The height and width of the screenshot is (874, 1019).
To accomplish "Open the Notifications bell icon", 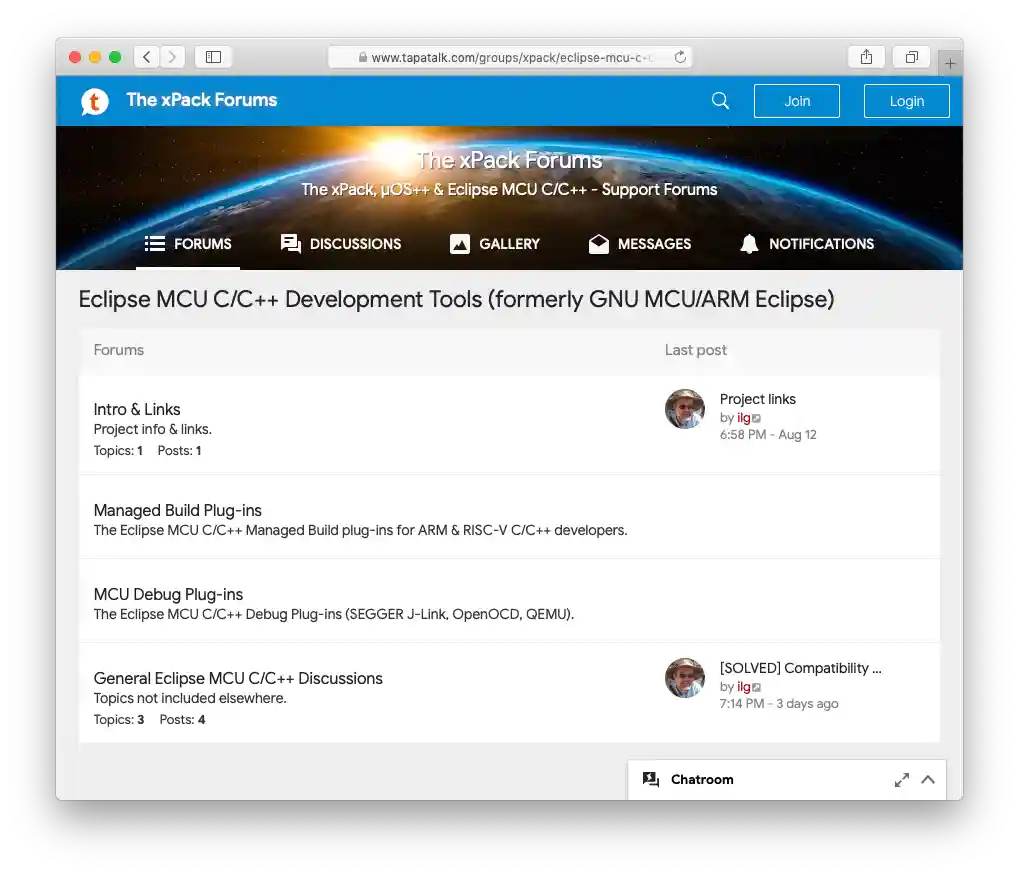I will tap(748, 243).
